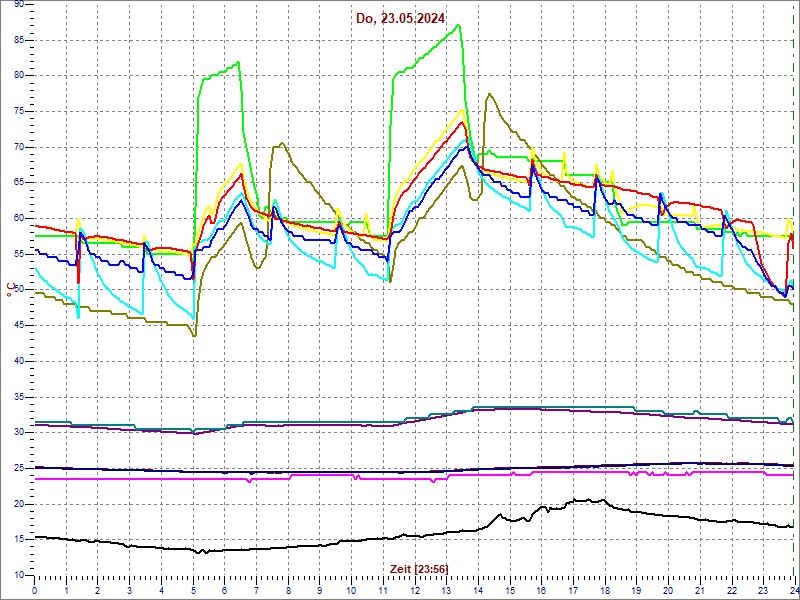Click the °C temperature axis unit label
Screen dimensions: 800x600
[x=10, y=289]
